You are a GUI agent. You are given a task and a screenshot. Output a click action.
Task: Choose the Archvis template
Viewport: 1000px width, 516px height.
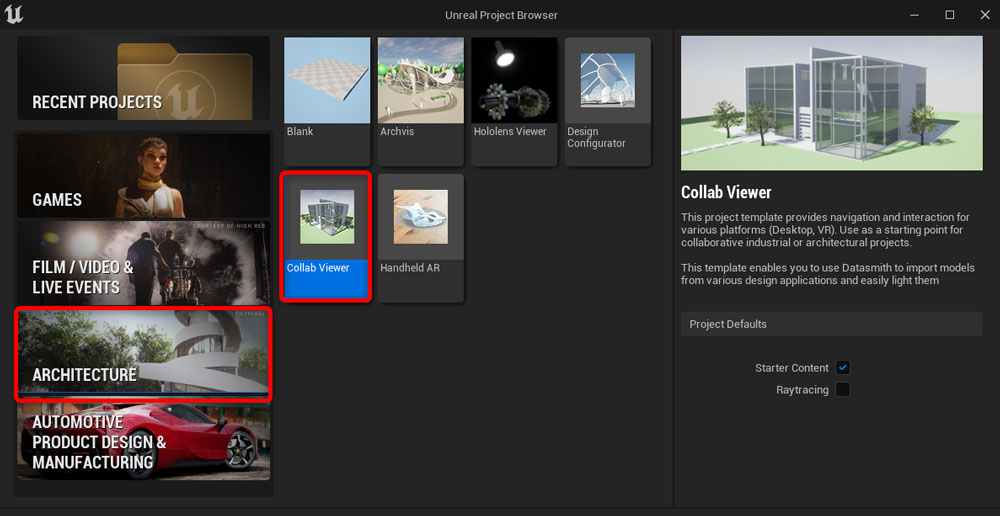[421, 101]
